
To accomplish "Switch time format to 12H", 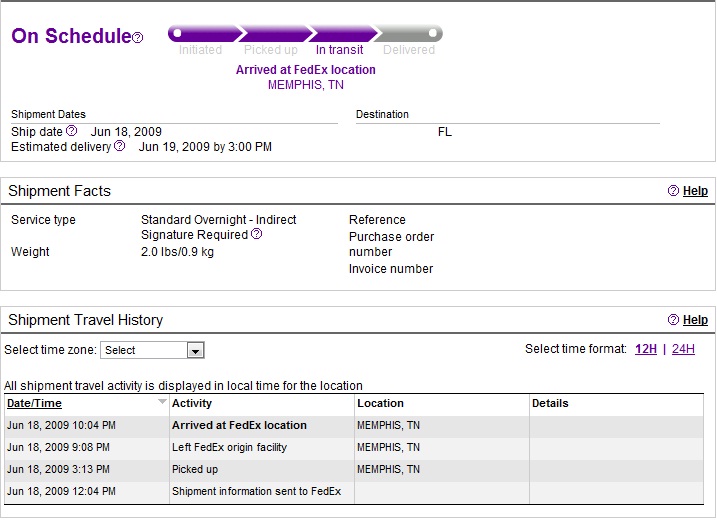I will [x=645, y=349].
